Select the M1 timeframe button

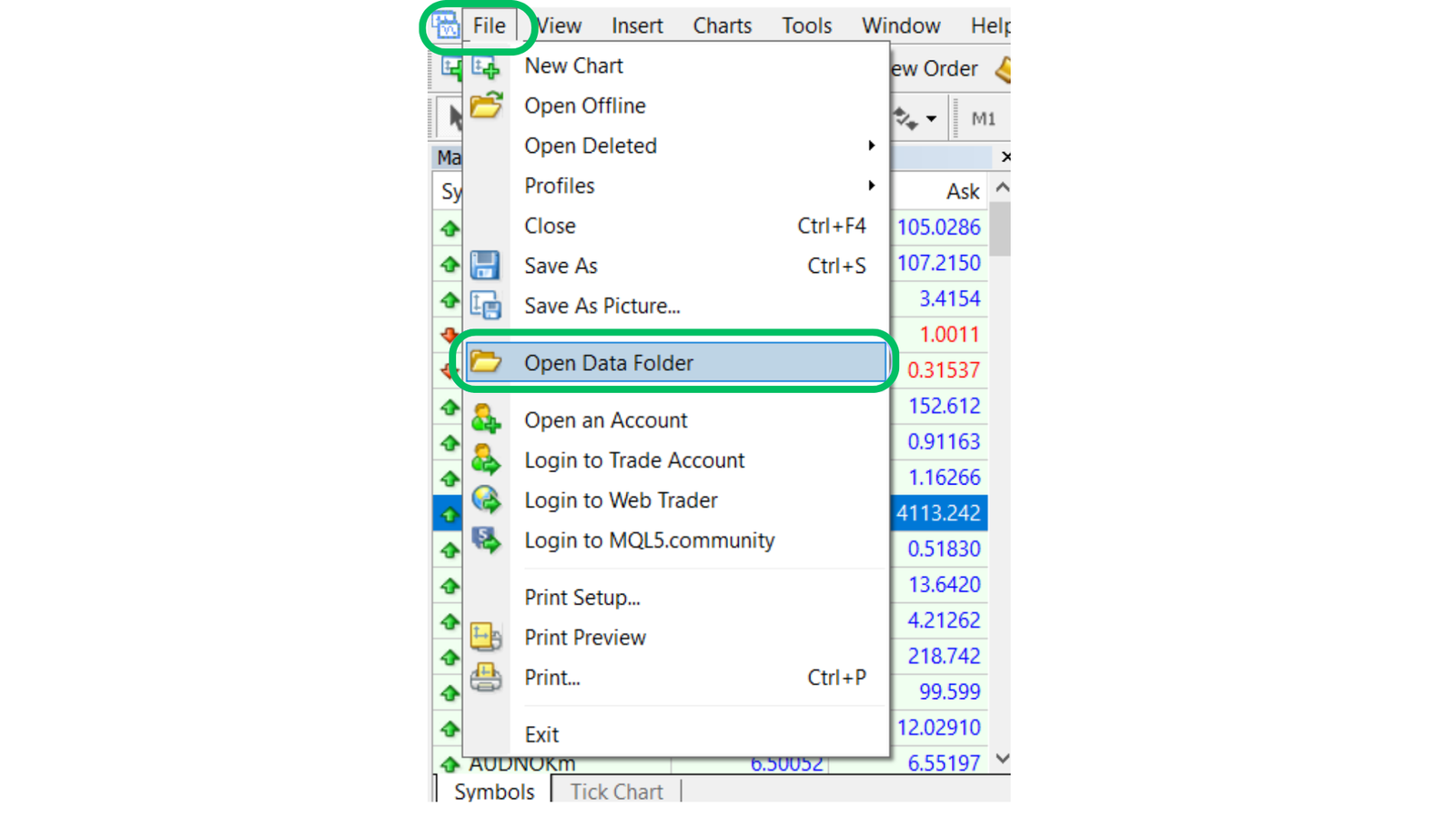(x=983, y=119)
